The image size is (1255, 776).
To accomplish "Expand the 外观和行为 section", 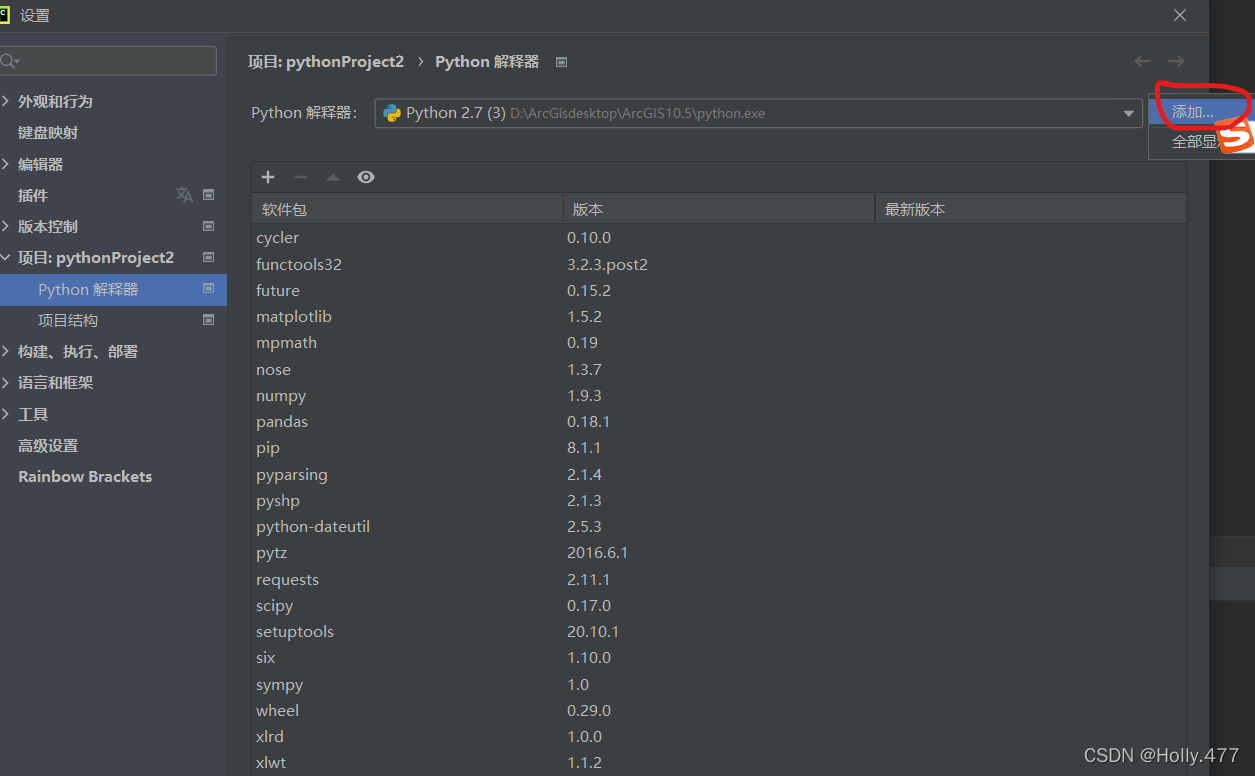I will tap(6, 101).
